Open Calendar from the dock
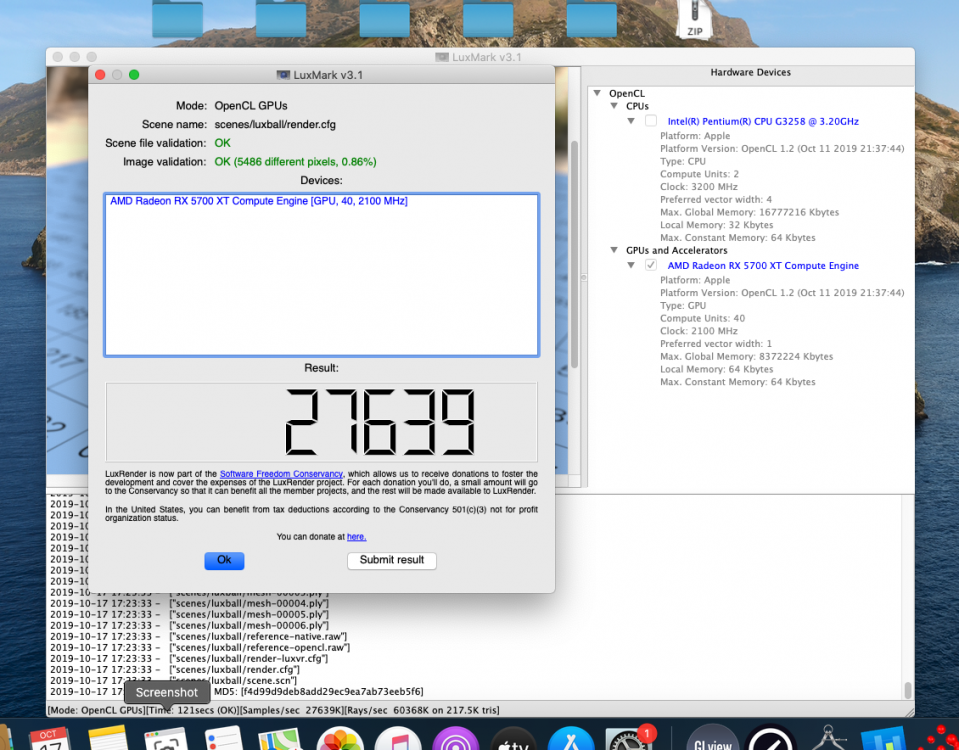Screen dimensions: 959x750 point(49,738)
